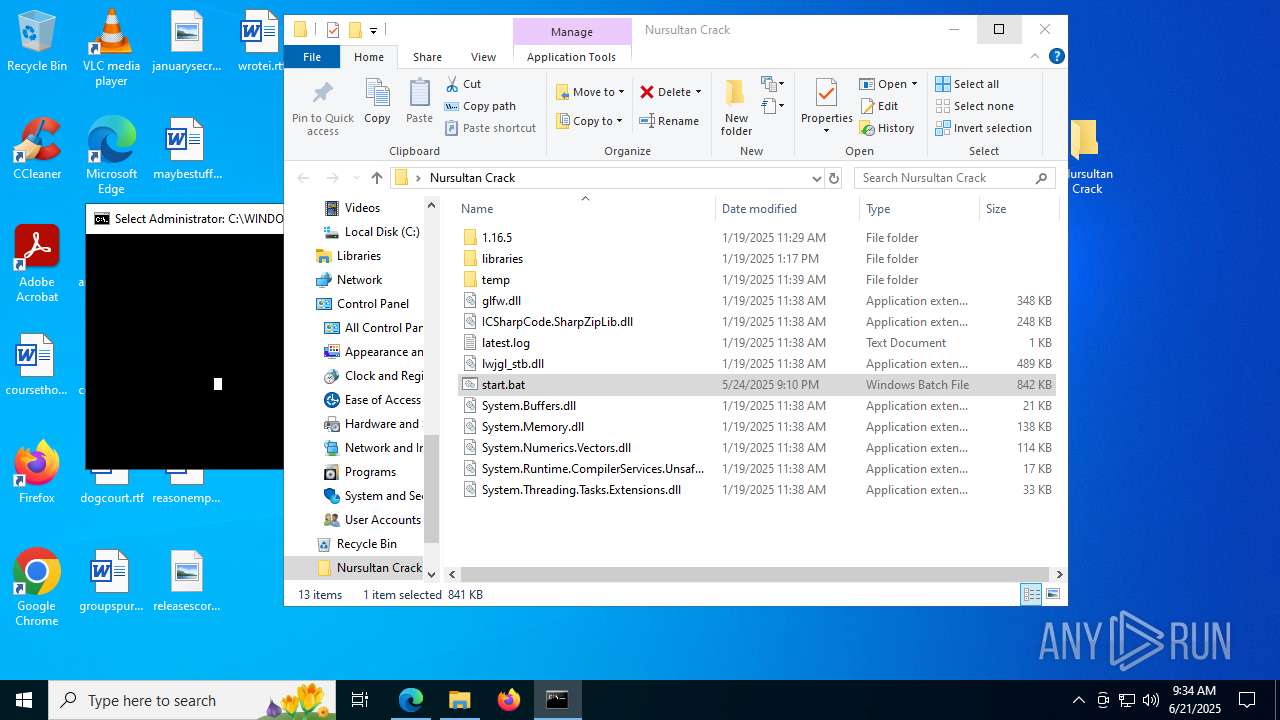Image resolution: width=1280 pixels, height=720 pixels.
Task: Click Select all in ribbon
Action: (967, 84)
